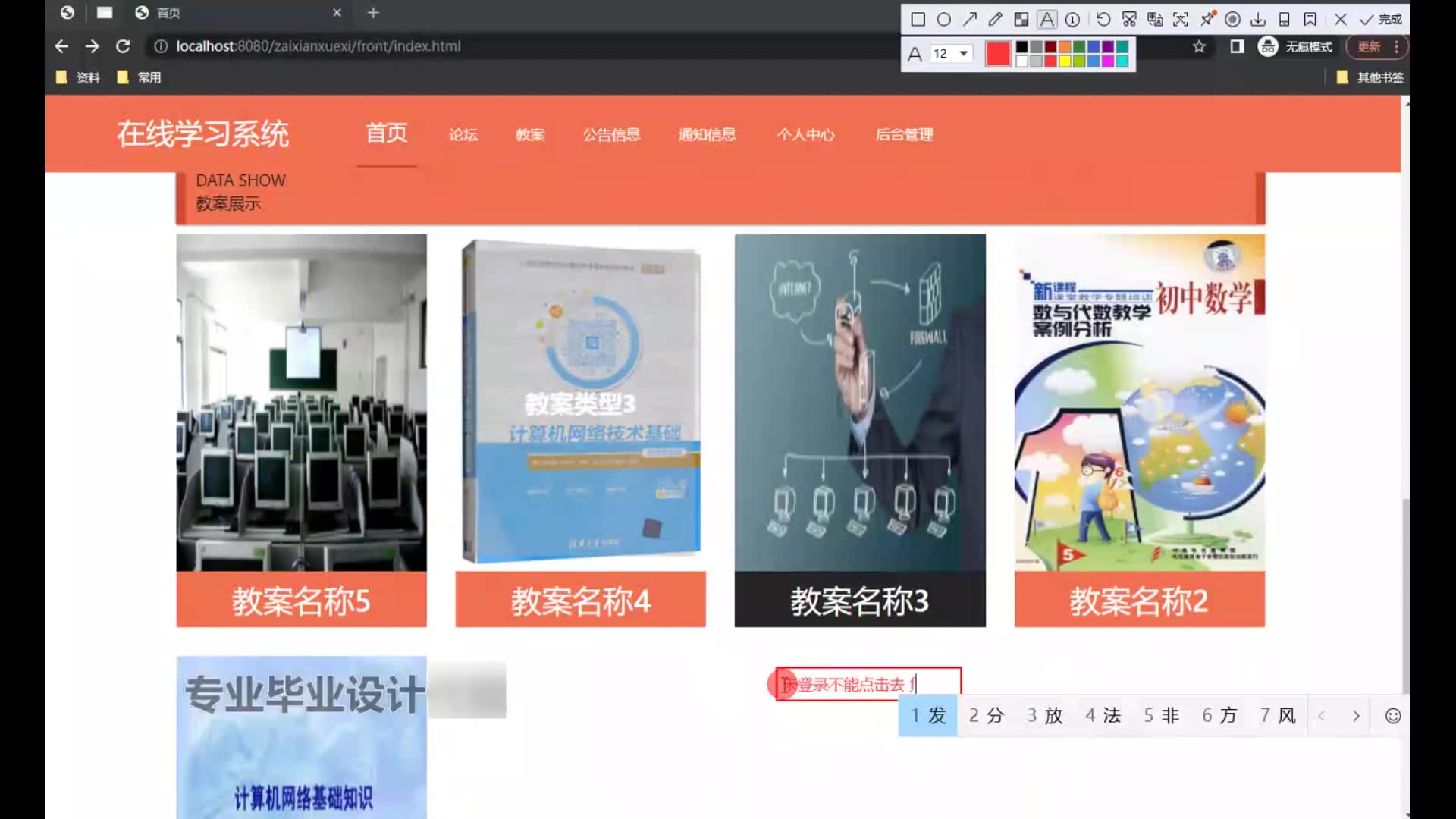1456x819 pixels.
Task: Open the 教案名称3 card
Action: point(860,431)
